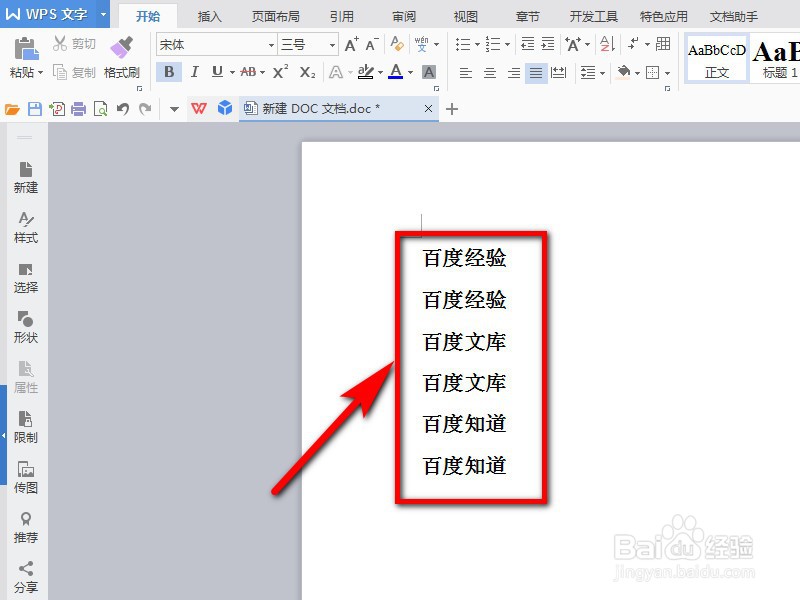
Task: Click the undo arrow icon
Action: coord(122,109)
